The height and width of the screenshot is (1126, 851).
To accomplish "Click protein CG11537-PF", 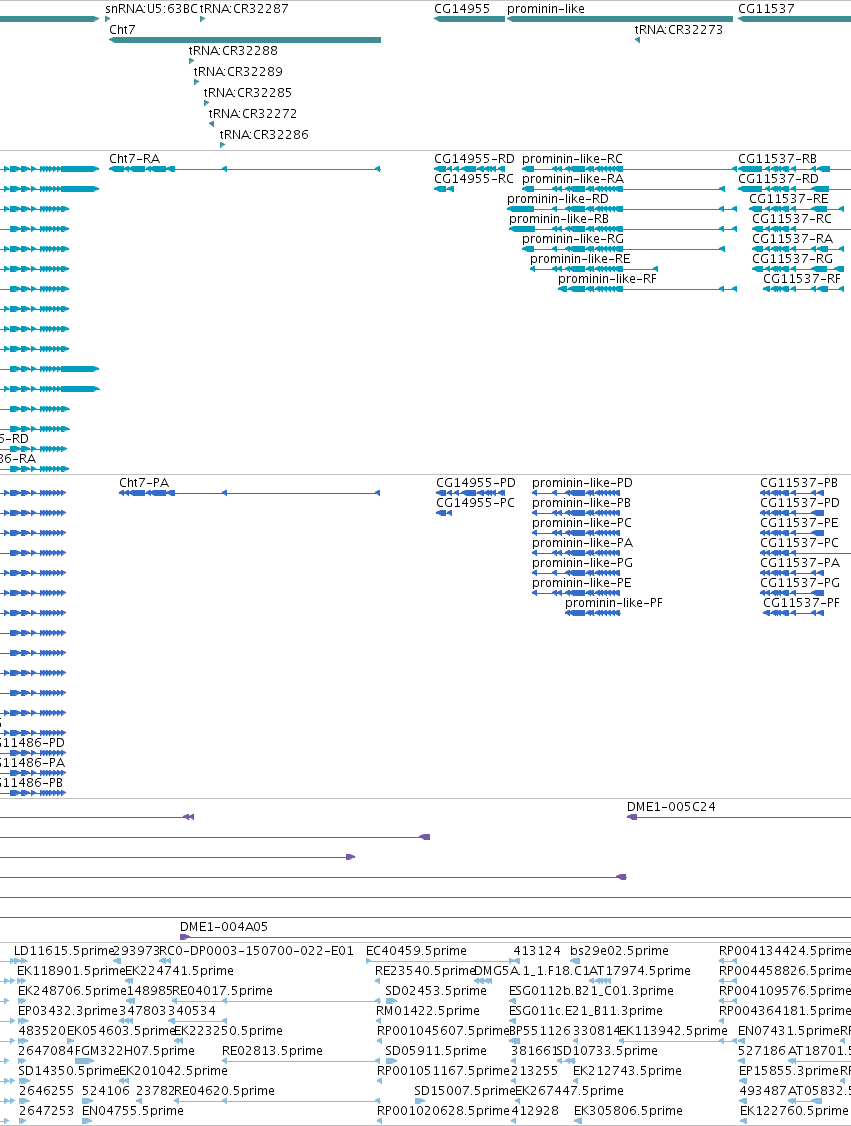I will pos(801,603).
